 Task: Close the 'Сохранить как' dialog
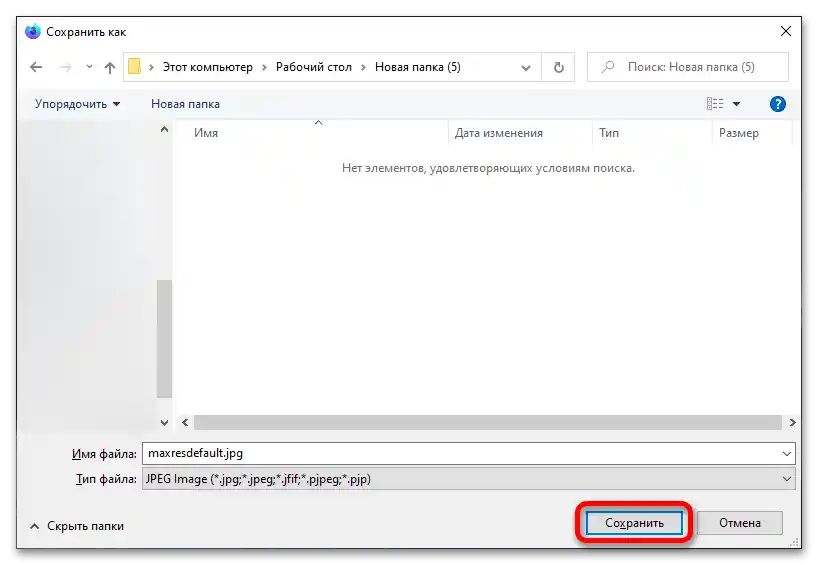[x=786, y=31]
